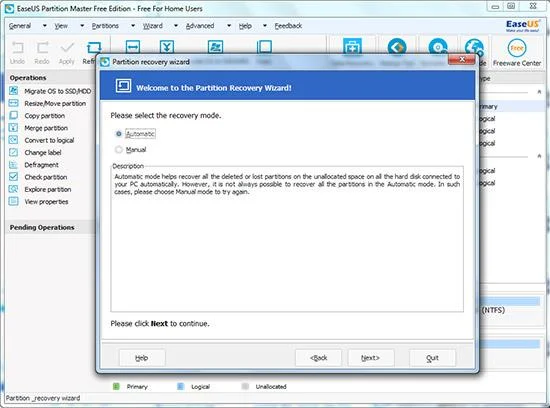Click the Help button in wizard dialog
Viewport: 550px width, 408px height.
click(x=142, y=358)
